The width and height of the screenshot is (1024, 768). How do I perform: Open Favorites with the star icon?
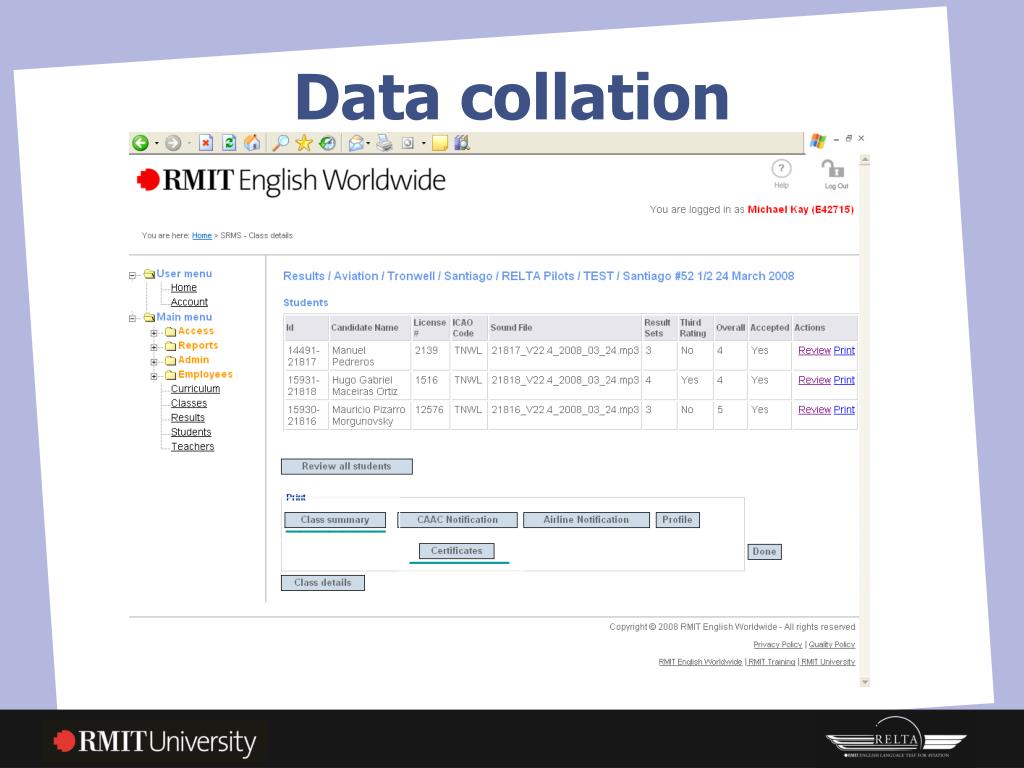coord(304,142)
